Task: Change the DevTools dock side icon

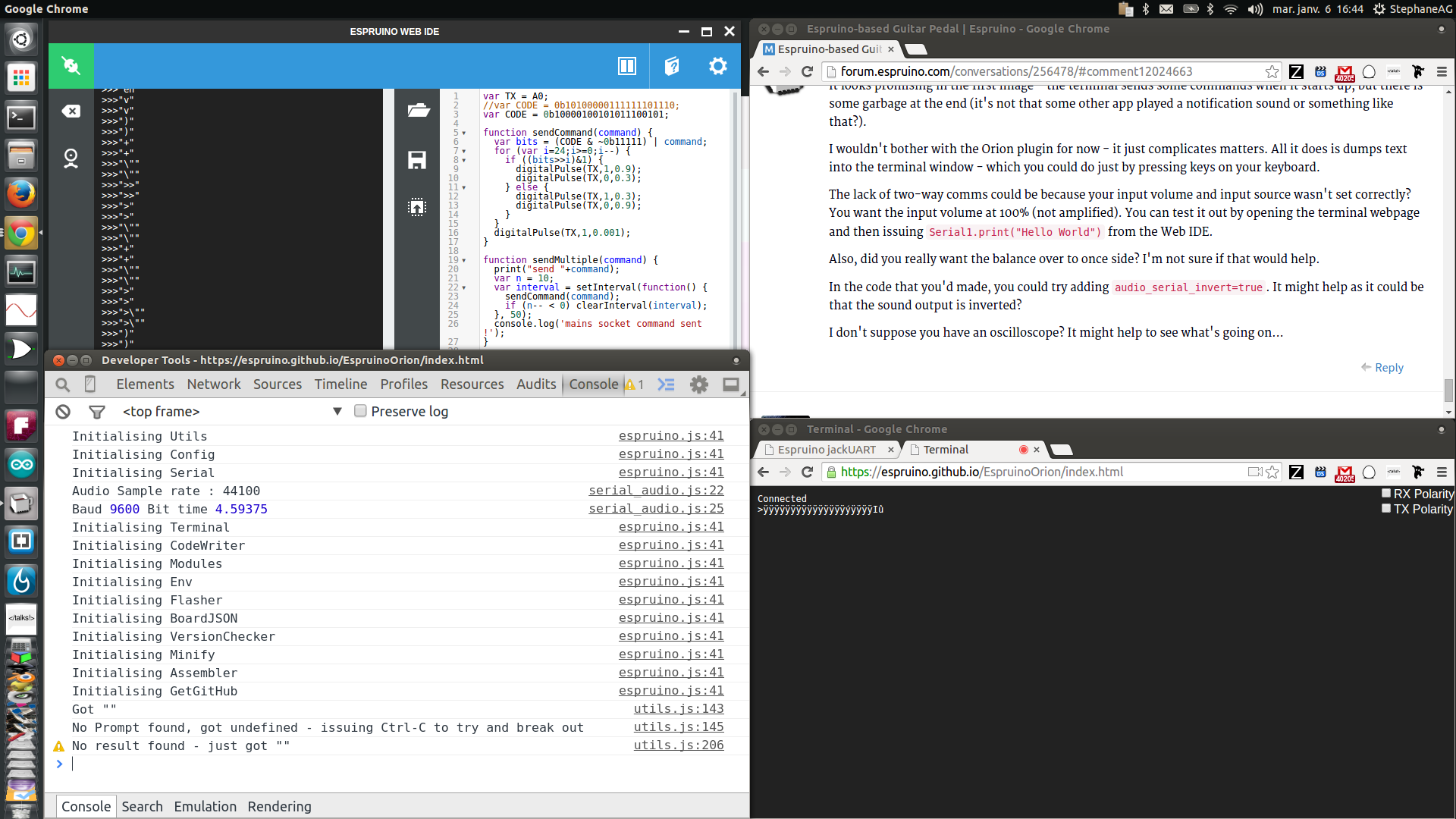Action: pyautogui.click(x=731, y=384)
